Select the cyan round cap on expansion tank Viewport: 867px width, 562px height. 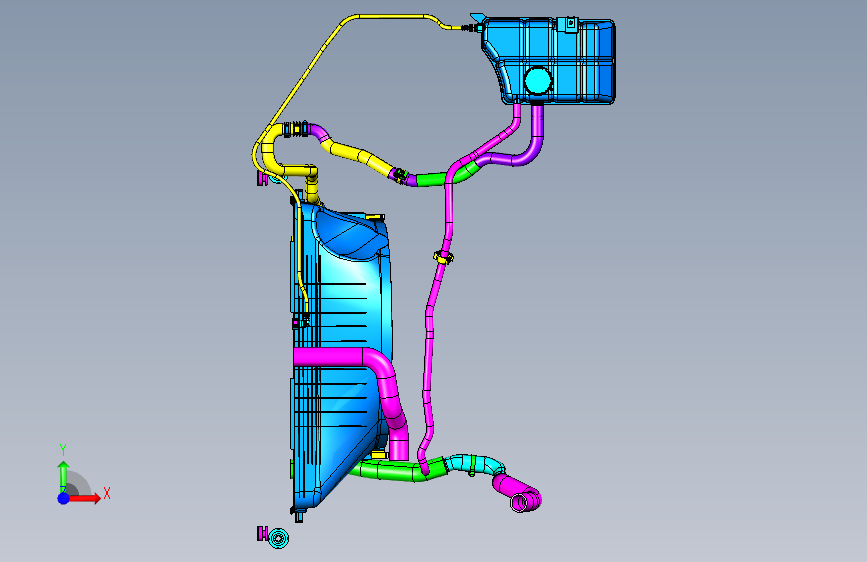538,81
